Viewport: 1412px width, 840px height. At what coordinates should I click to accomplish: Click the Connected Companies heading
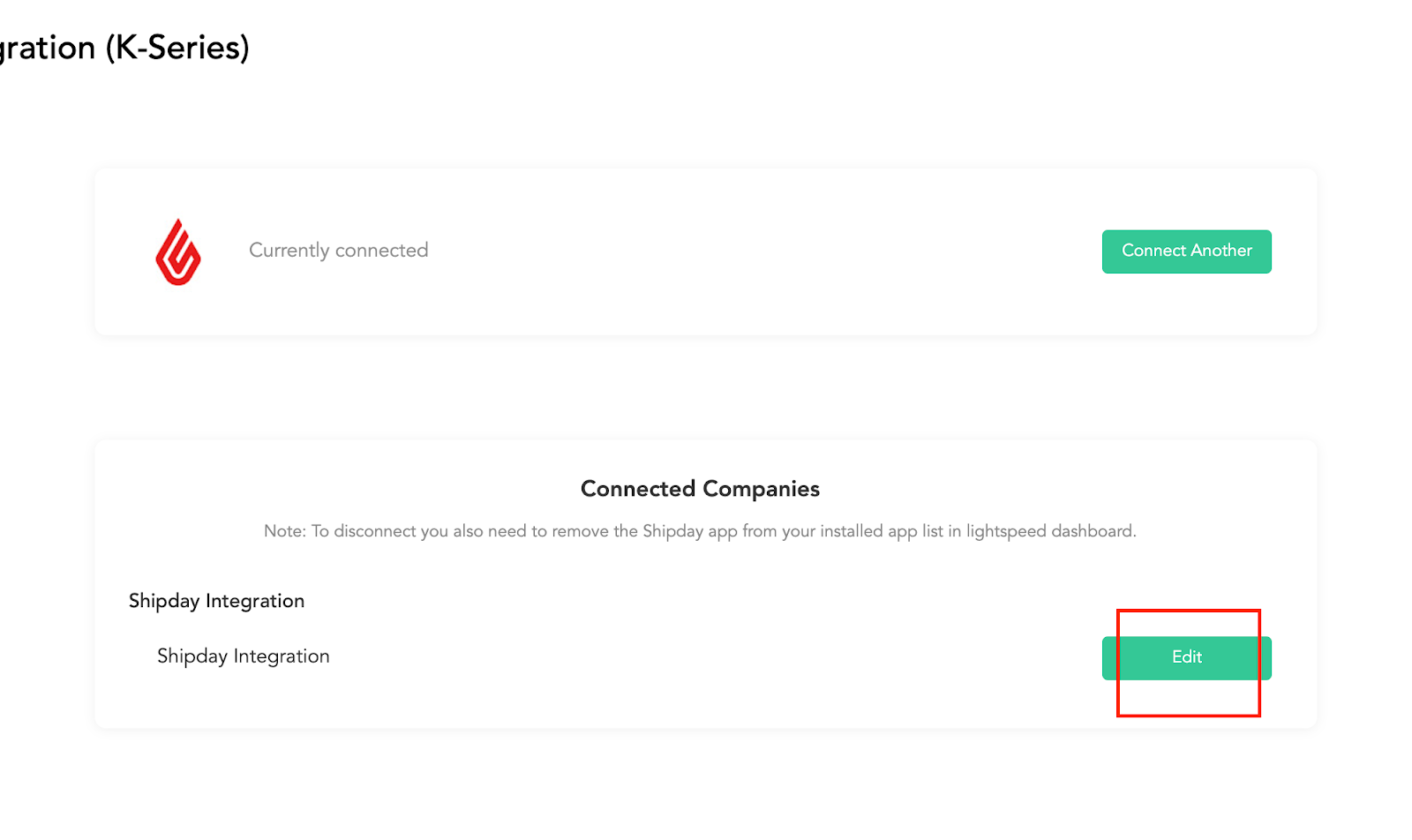(701, 489)
